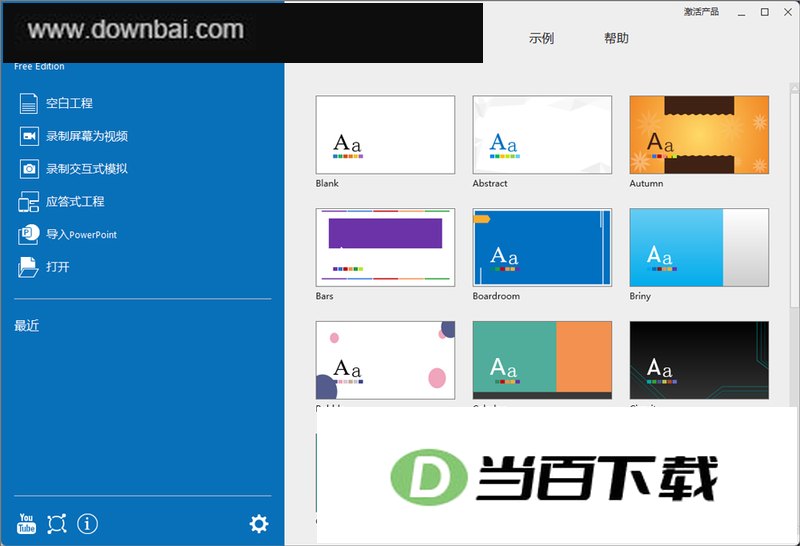
Task: Choose 录制屏幕为视频 option
Action: click(x=87, y=136)
